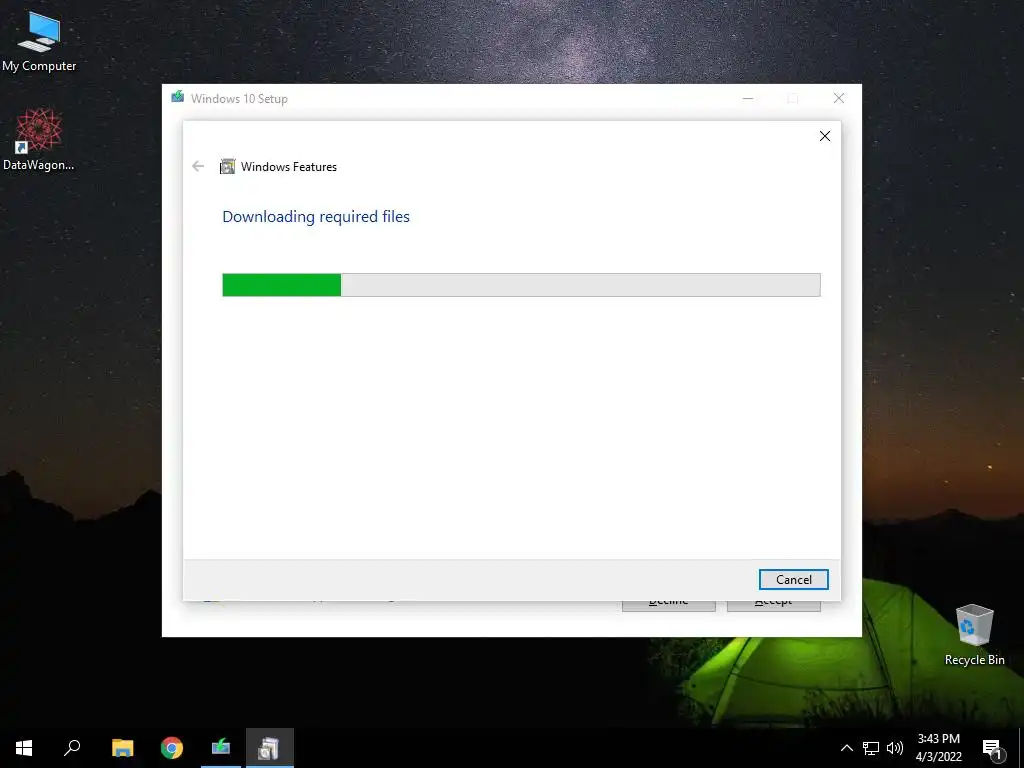
Task: Open taskbar search magnifier
Action: pos(72,748)
